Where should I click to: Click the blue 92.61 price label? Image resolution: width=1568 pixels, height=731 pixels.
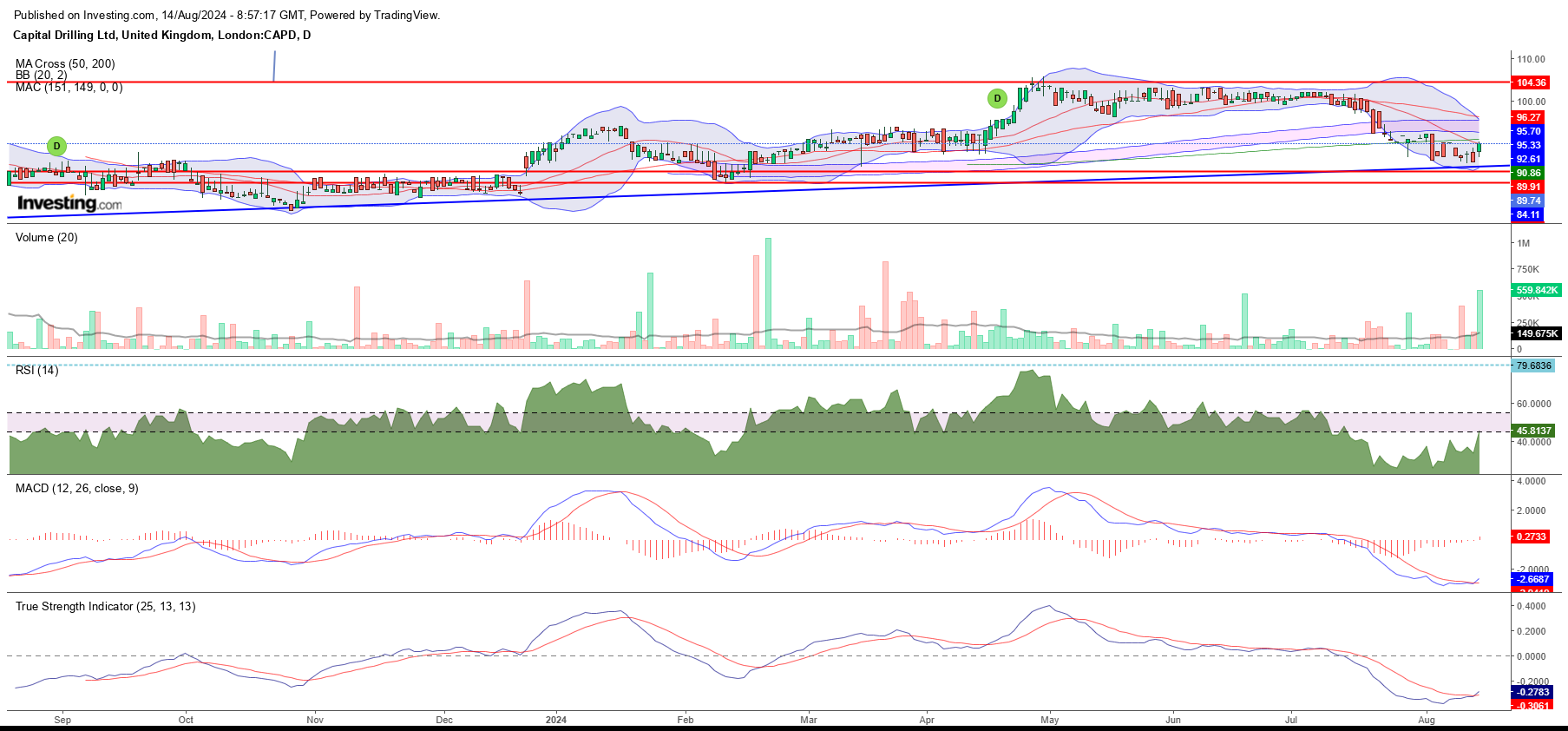pyautogui.click(x=1528, y=159)
